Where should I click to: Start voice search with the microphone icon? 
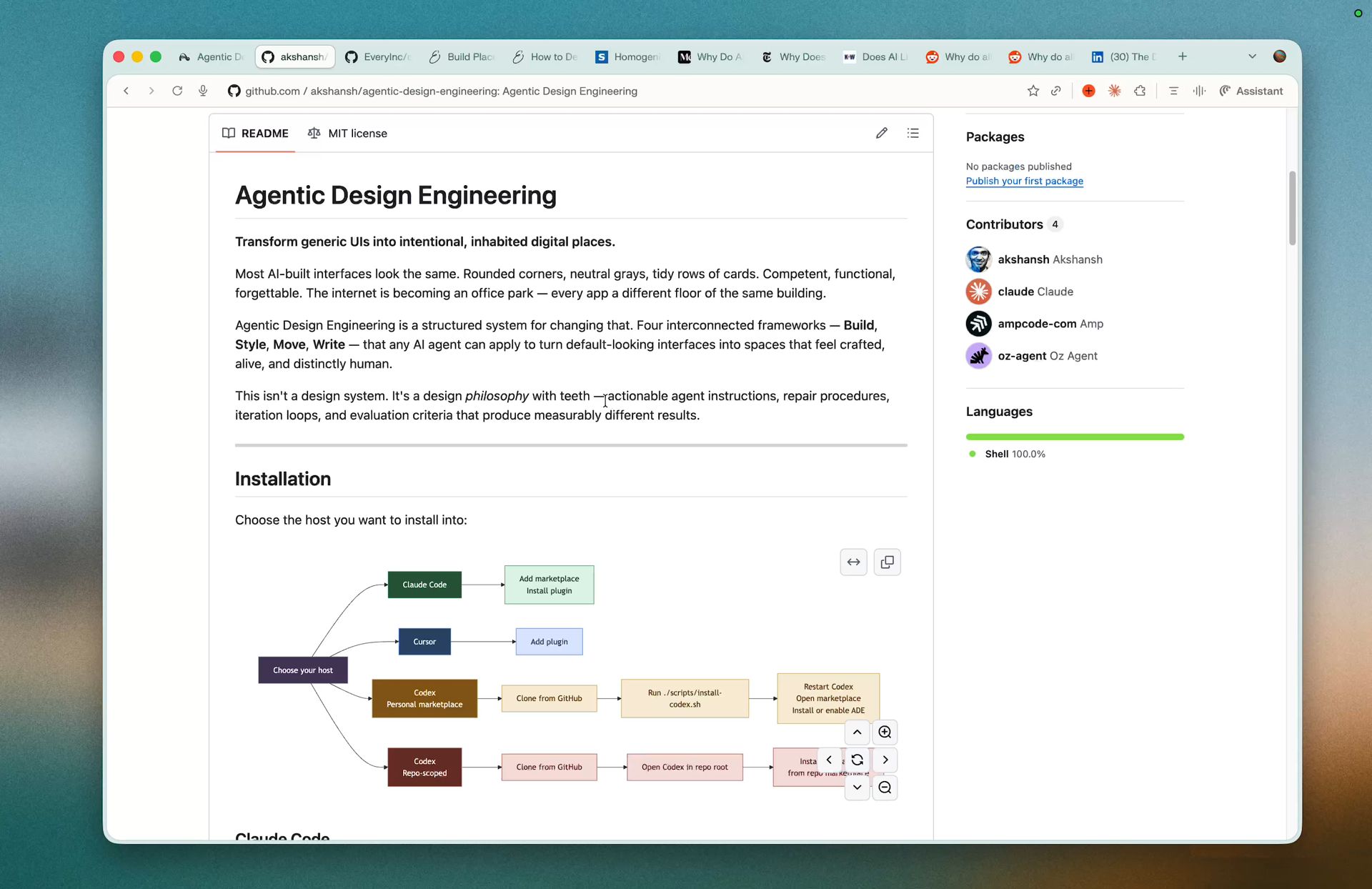[203, 91]
